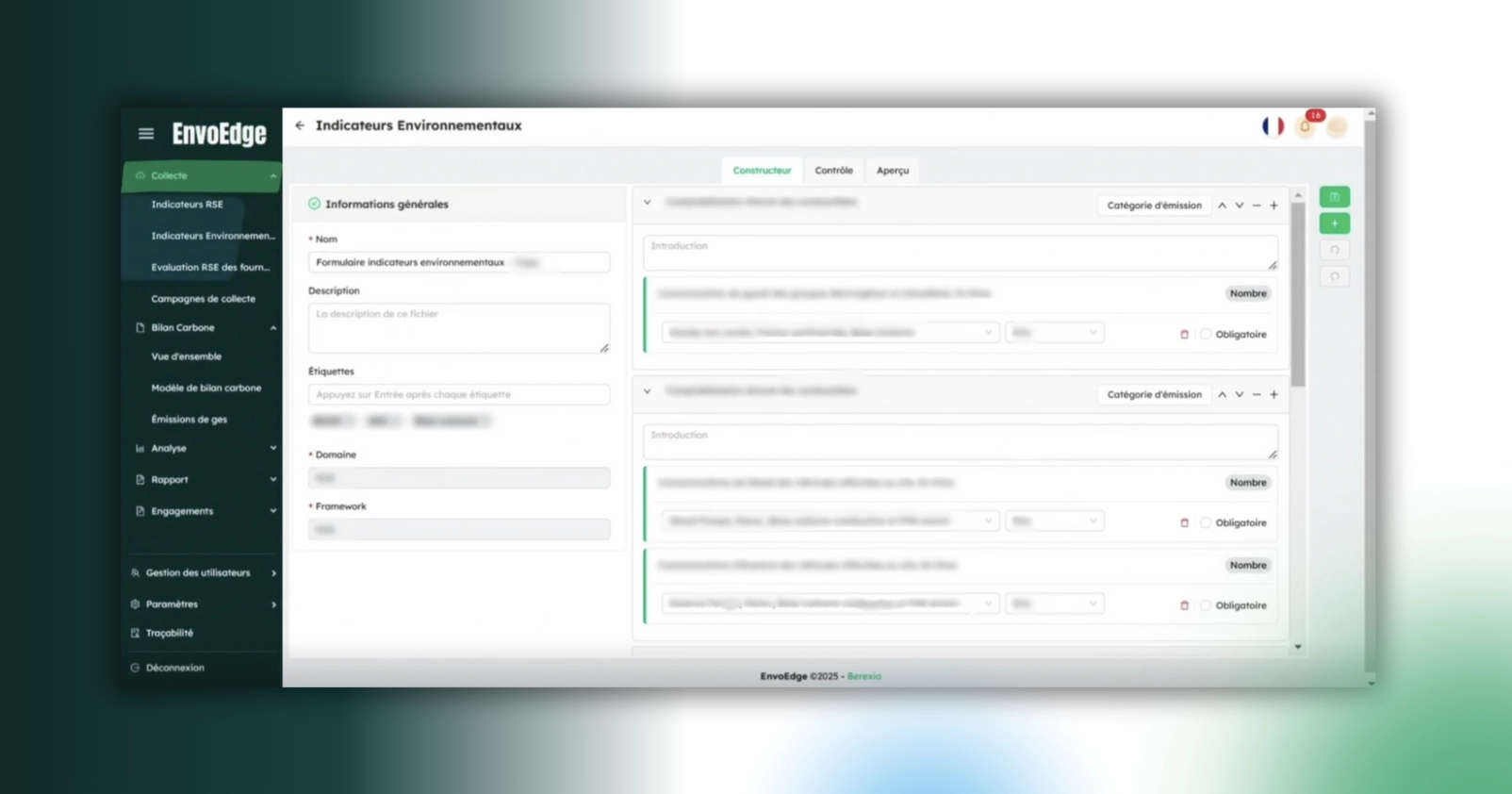Add to the second section with its plus icon

(x=1274, y=395)
